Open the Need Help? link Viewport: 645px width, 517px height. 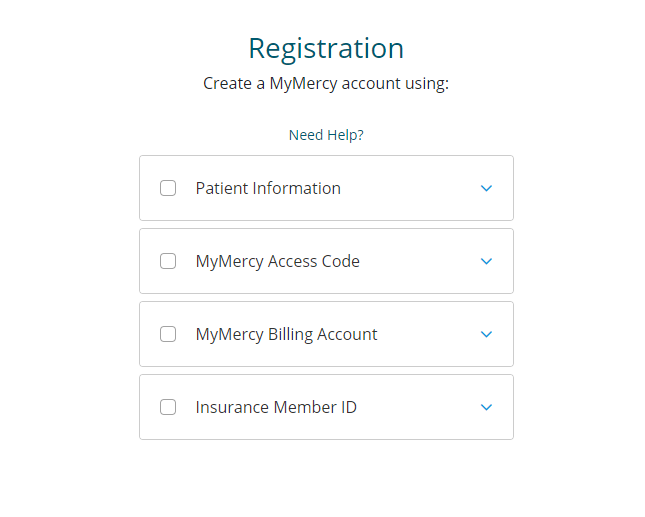tap(326, 135)
